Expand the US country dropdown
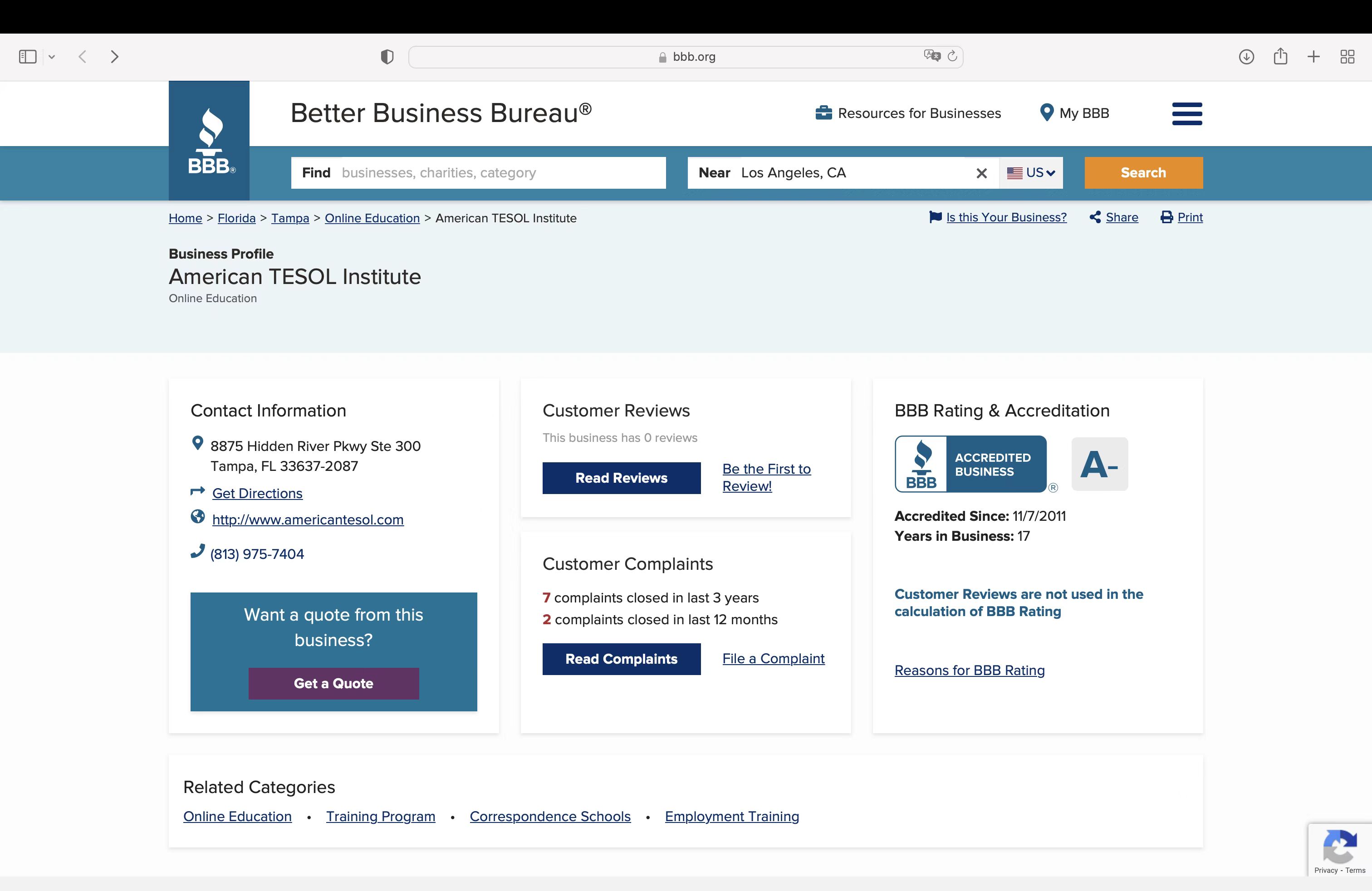This screenshot has height=891, width=1372. [x=1031, y=173]
